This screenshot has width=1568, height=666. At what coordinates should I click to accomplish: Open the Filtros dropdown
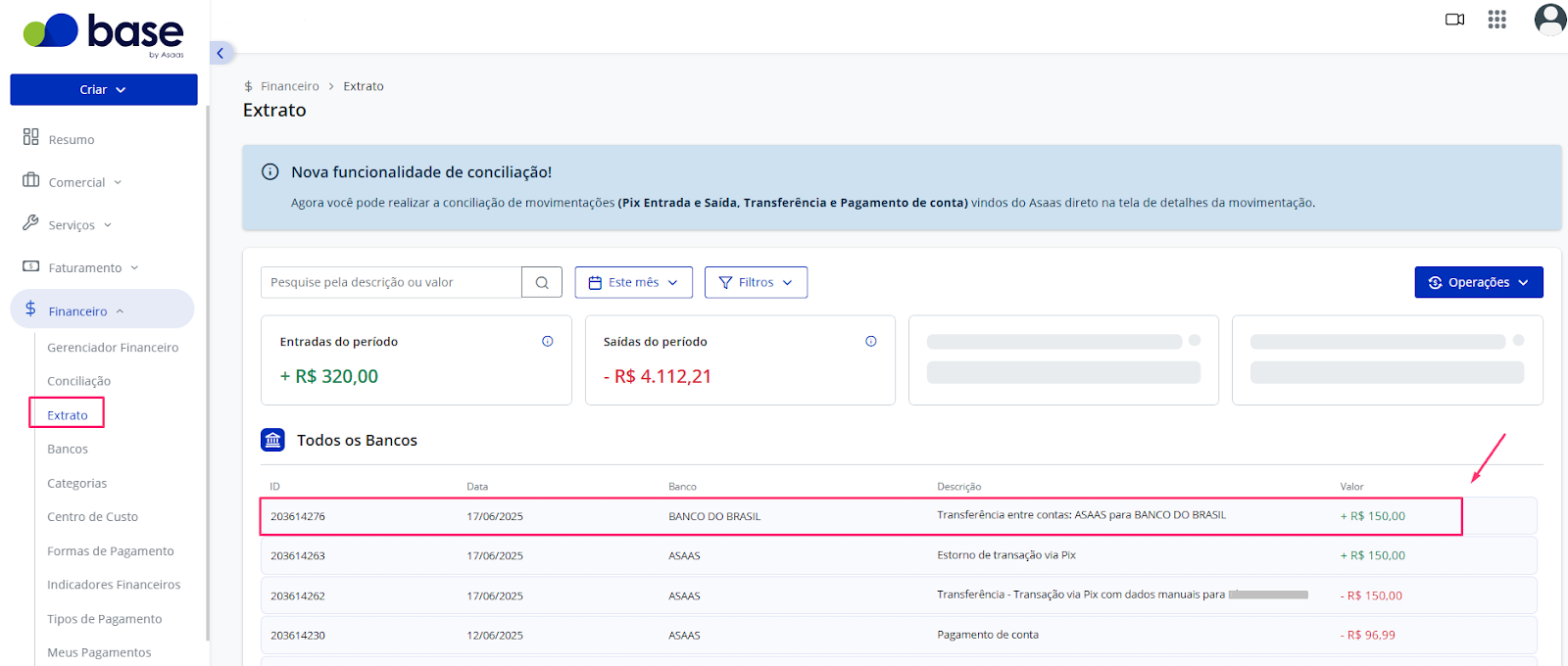click(756, 282)
